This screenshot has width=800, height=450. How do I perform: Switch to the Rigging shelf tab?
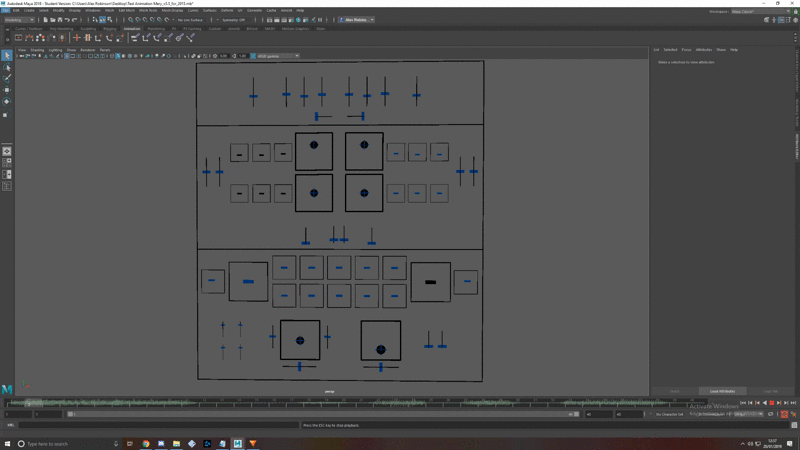[110, 29]
